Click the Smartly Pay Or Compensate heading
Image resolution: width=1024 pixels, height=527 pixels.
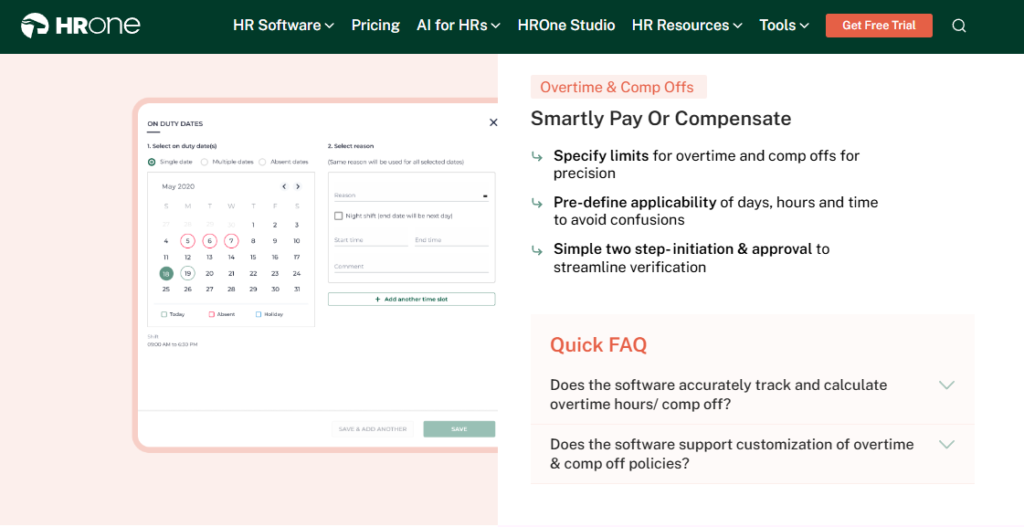(661, 118)
